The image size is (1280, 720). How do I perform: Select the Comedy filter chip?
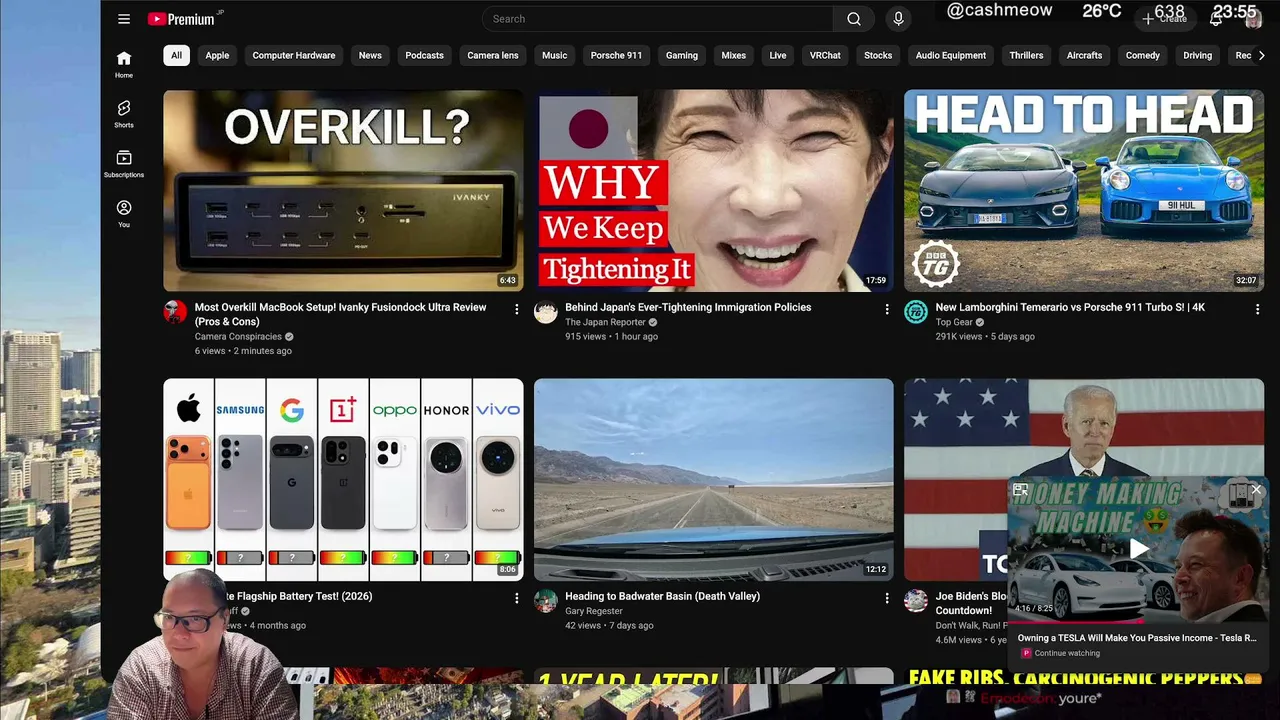pos(1143,56)
